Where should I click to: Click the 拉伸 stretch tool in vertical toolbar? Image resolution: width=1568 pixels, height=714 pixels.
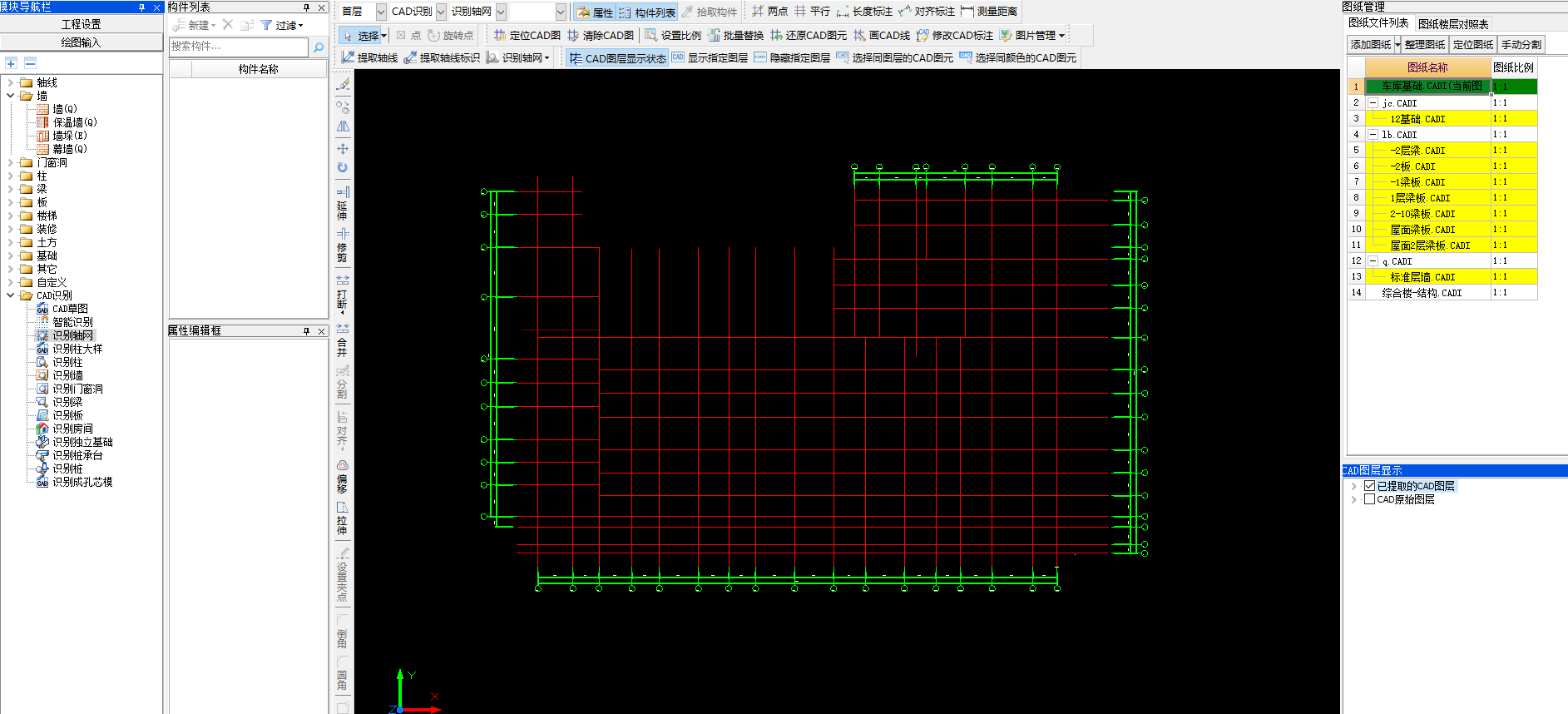click(x=342, y=518)
